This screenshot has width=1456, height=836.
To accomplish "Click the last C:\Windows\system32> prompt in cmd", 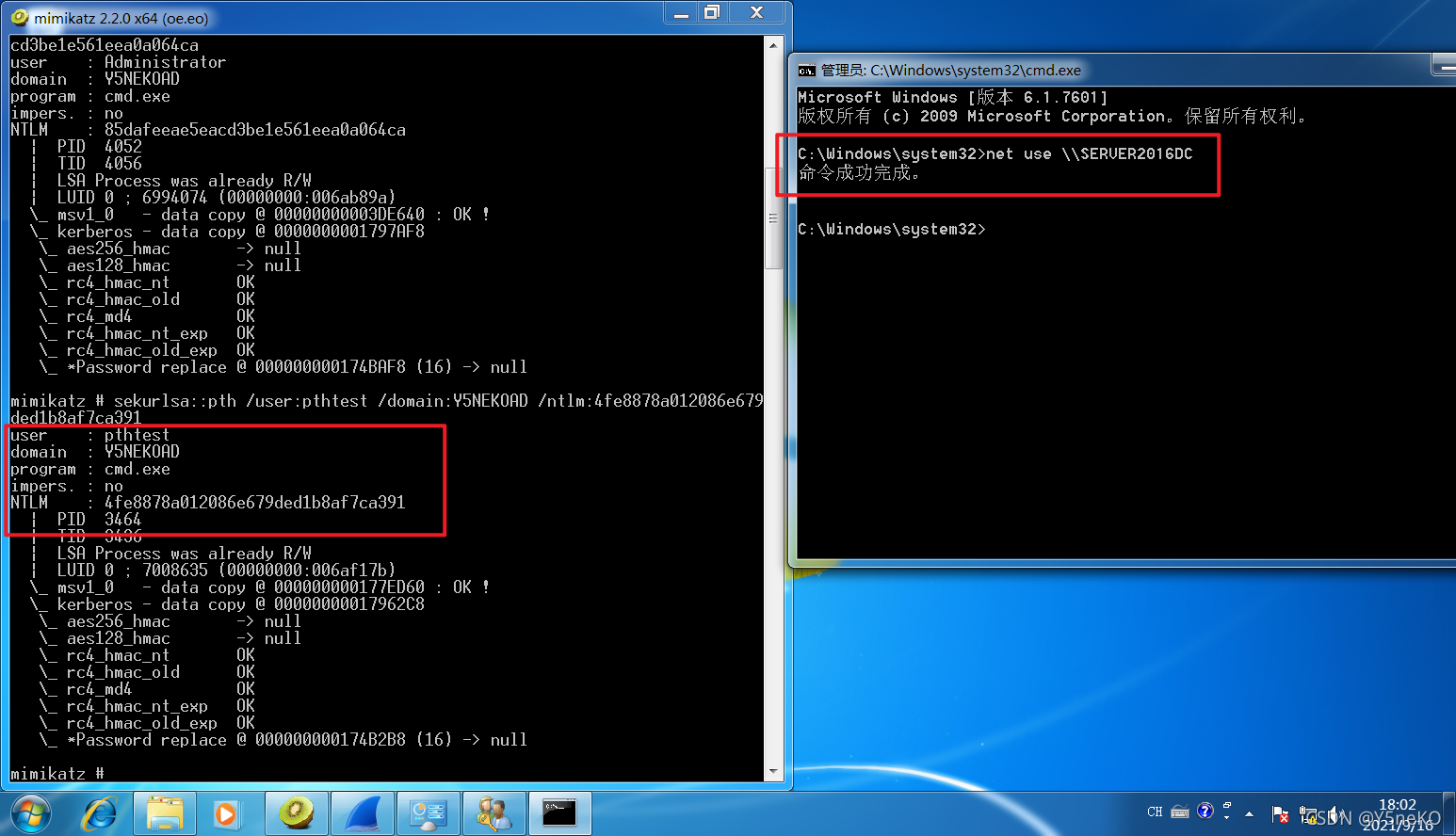I will [891, 230].
